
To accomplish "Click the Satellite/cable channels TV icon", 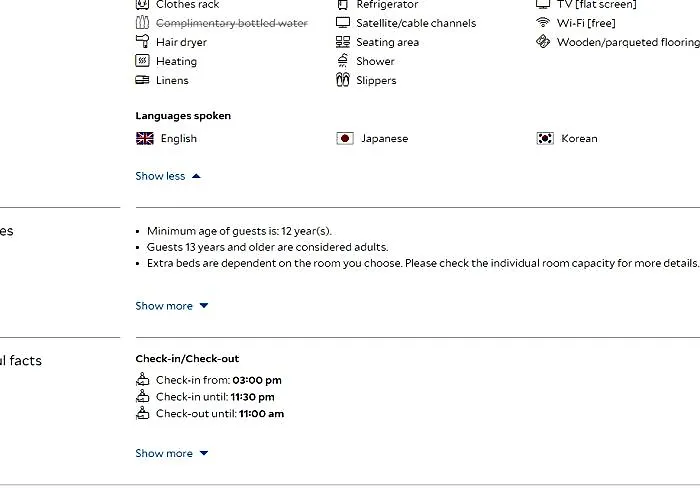I will click(x=343, y=23).
